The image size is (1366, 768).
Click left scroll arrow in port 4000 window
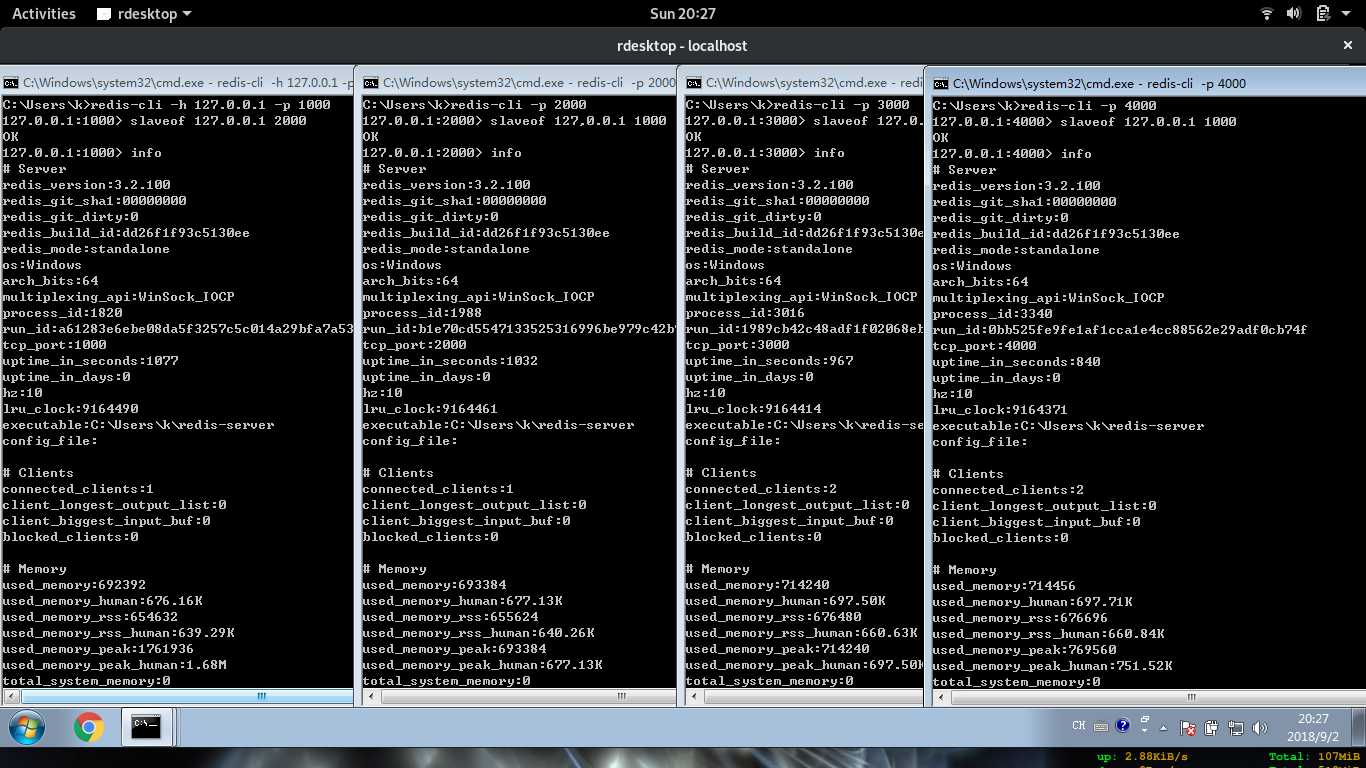click(940, 697)
